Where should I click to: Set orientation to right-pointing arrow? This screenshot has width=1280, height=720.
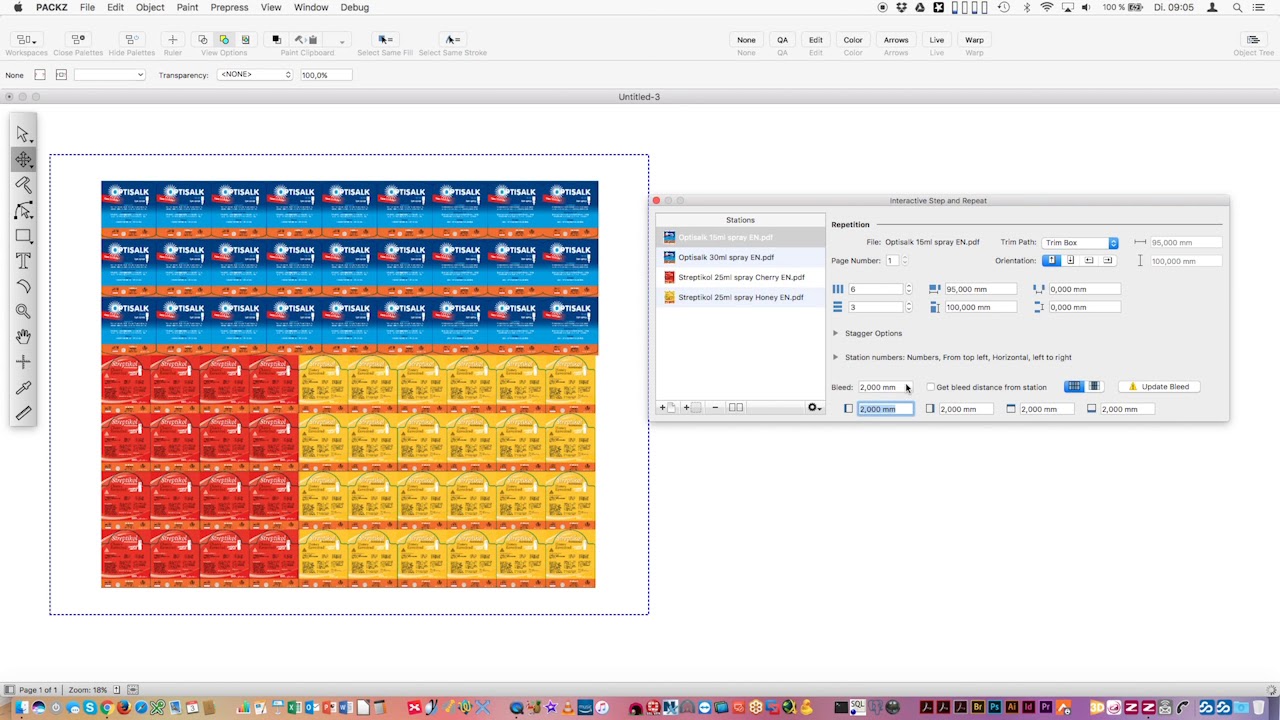tap(1107, 261)
